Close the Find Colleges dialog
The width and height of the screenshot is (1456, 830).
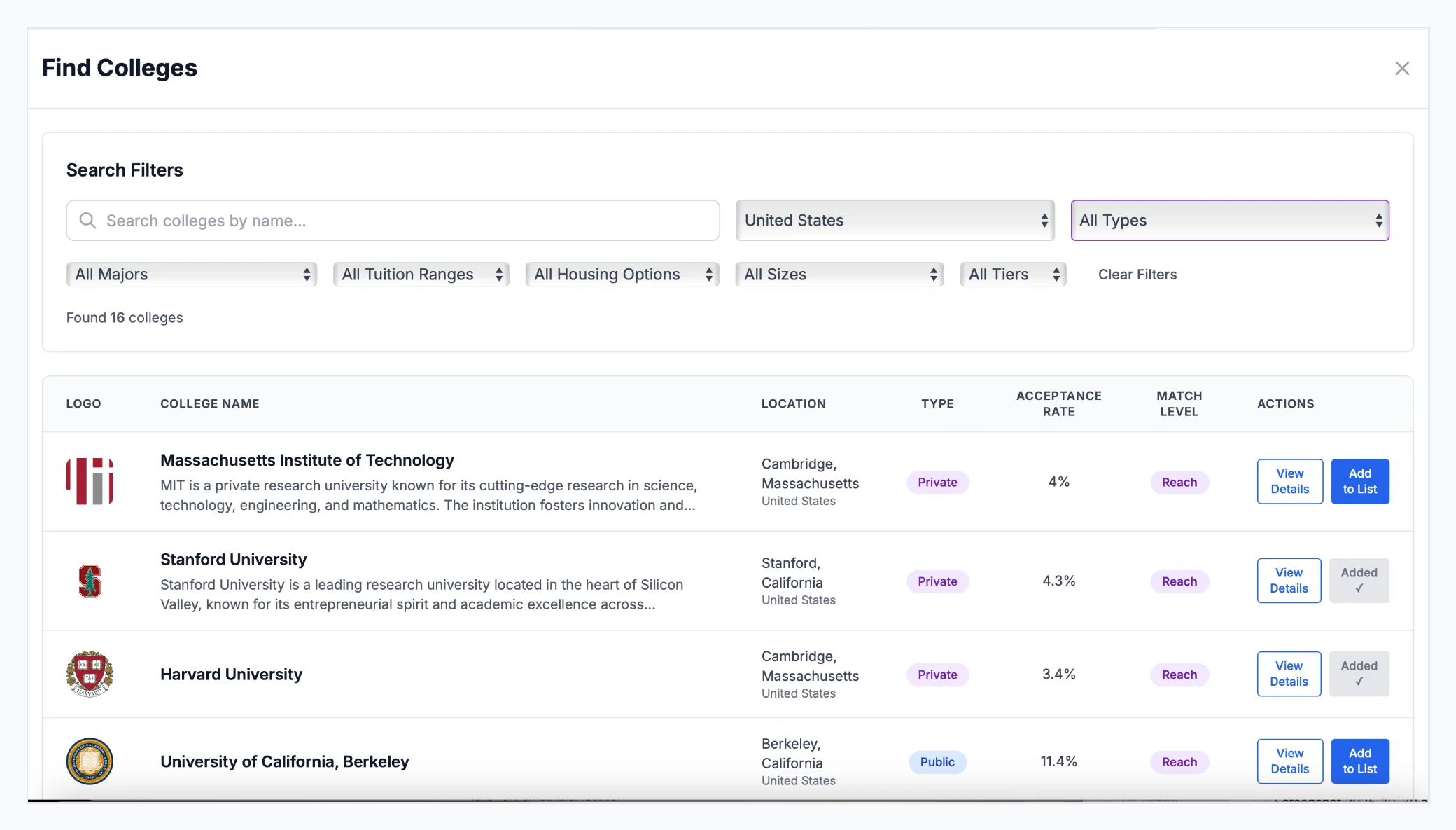[1403, 68]
